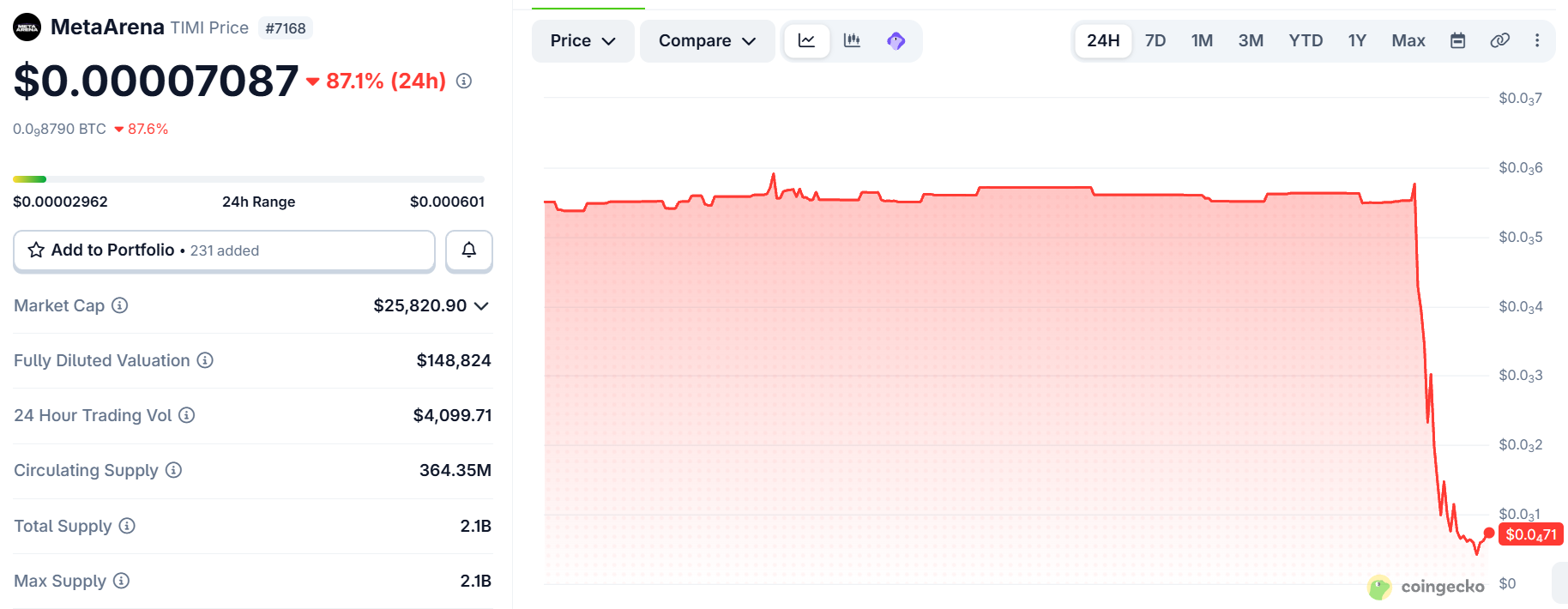This screenshot has width=1568, height=609.
Task: Click the red current price marker dot on chart
Action: click(x=1489, y=534)
